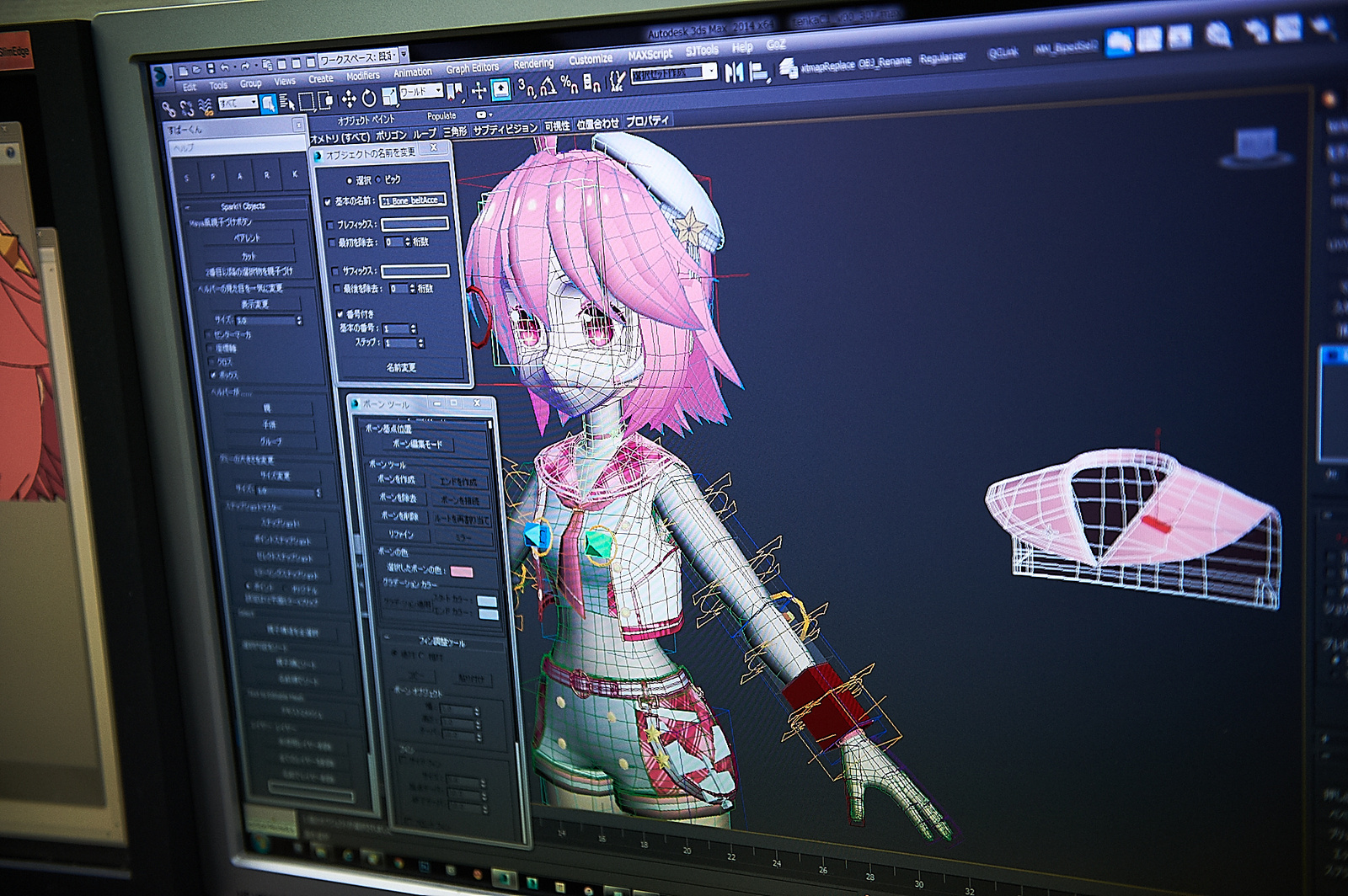Click the Align tool icon
Viewport: 1348px width, 896px height.
[758, 73]
